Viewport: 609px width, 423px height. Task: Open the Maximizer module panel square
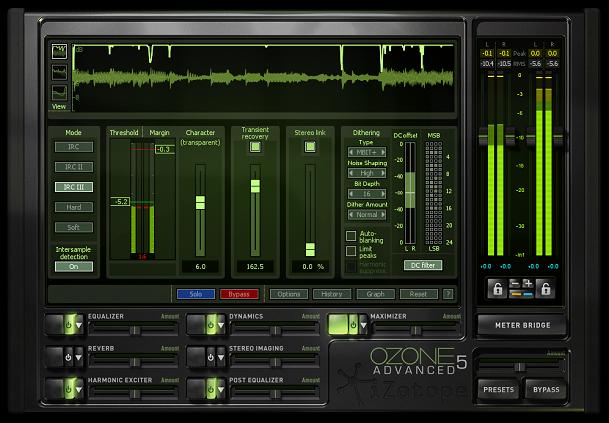(338, 325)
